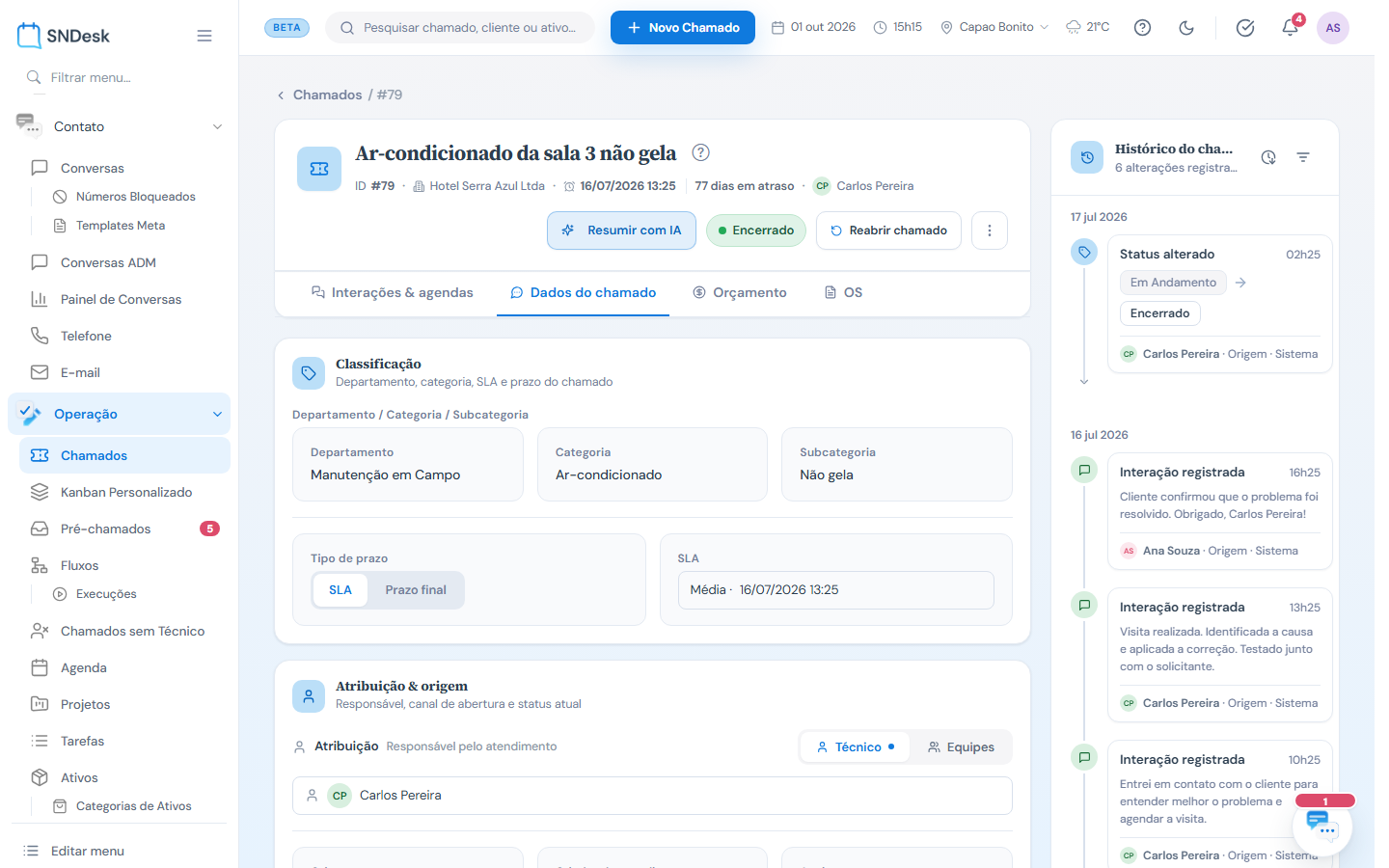Switch to Interações & agendas tab
1389x868 pixels.
pos(392,292)
